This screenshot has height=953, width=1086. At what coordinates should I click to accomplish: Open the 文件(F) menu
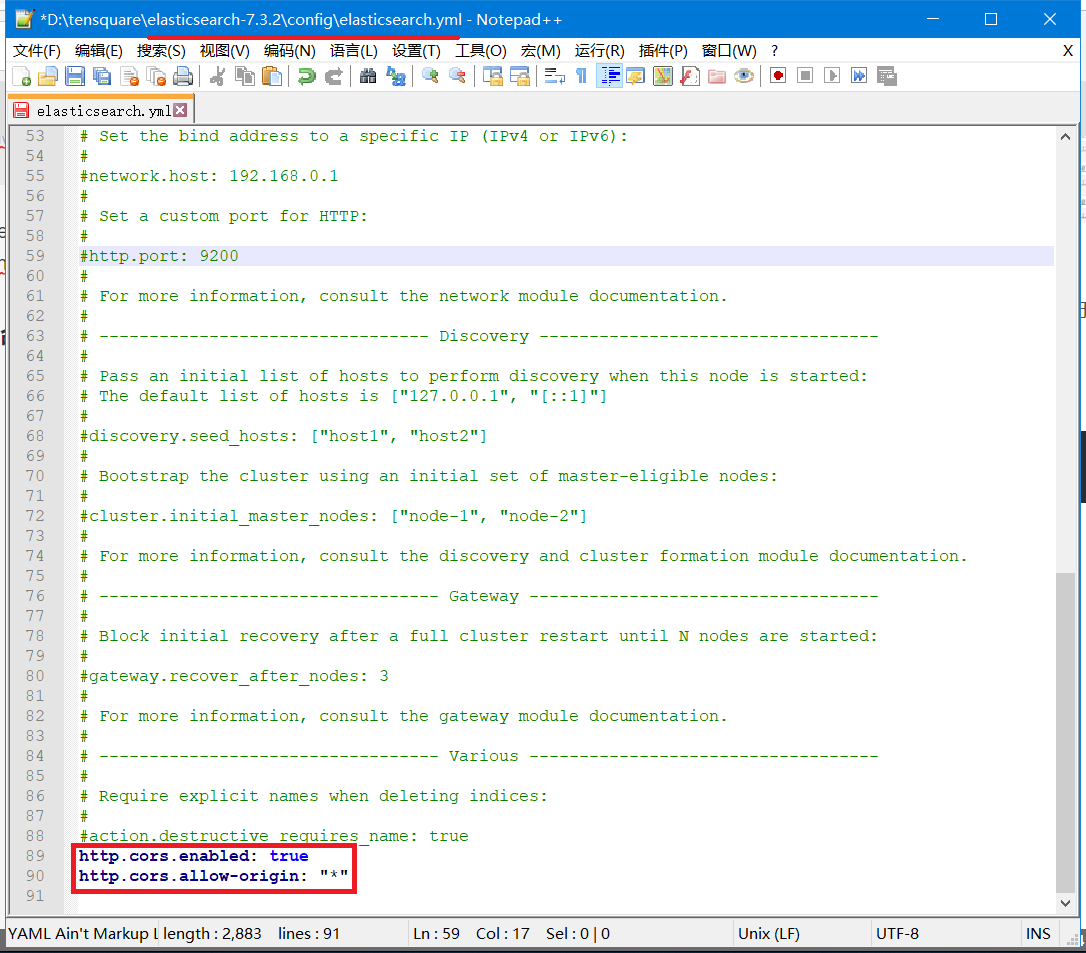[x=37, y=51]
